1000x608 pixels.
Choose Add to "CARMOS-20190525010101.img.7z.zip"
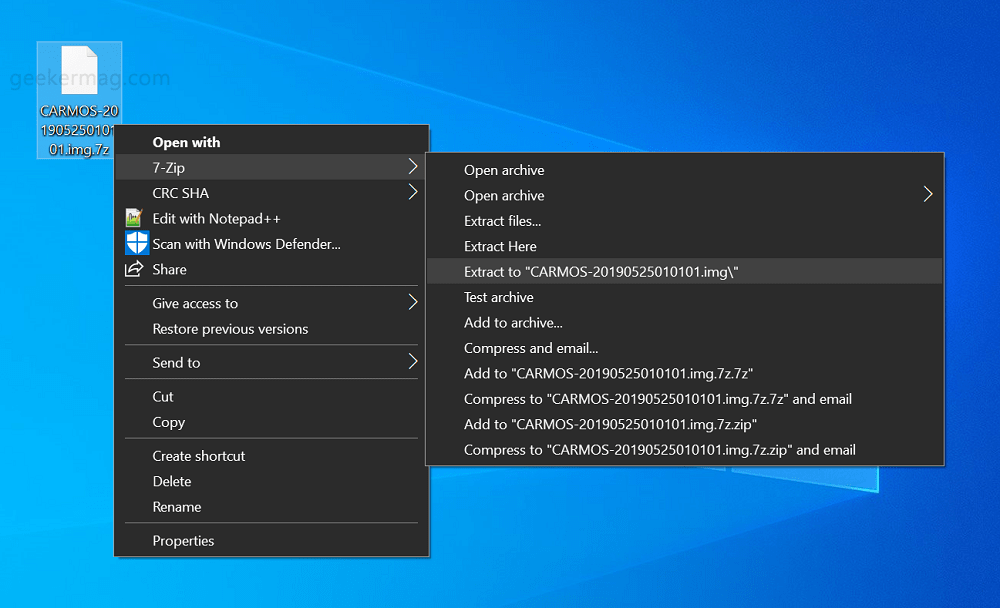685,424
